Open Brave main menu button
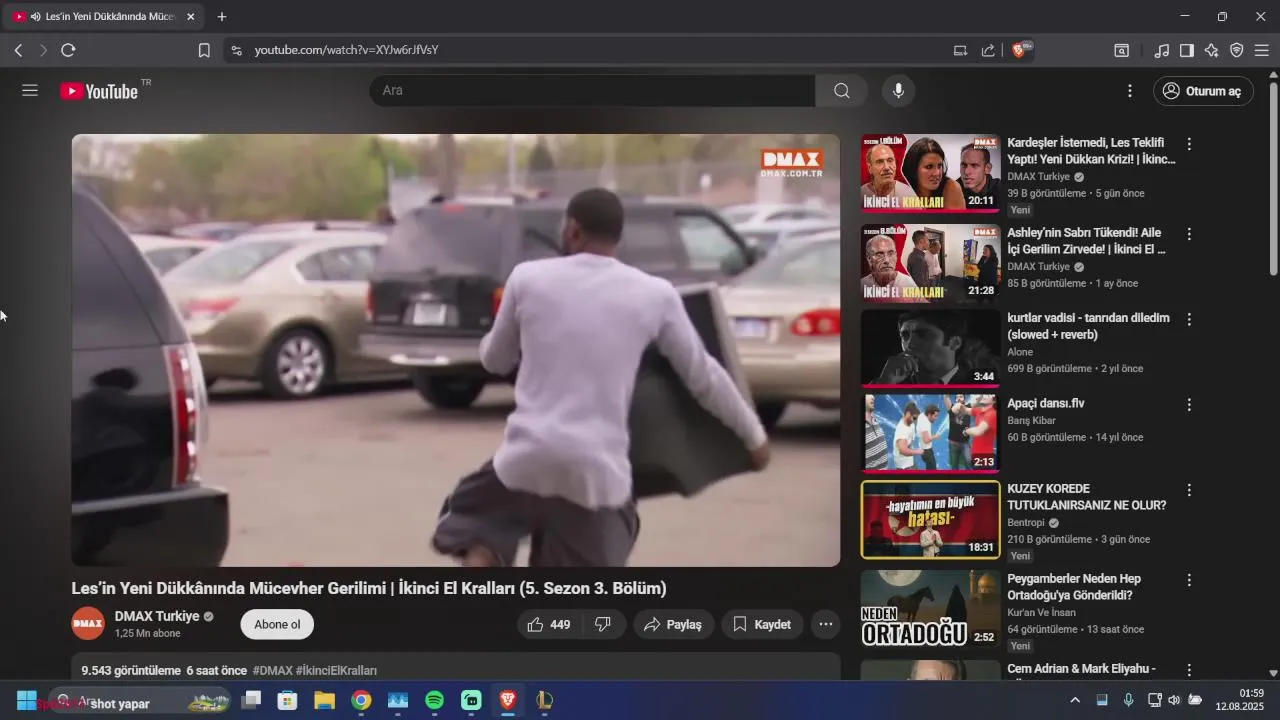1280x720 pixels. pyautogui.click(x=1262, y=50)
